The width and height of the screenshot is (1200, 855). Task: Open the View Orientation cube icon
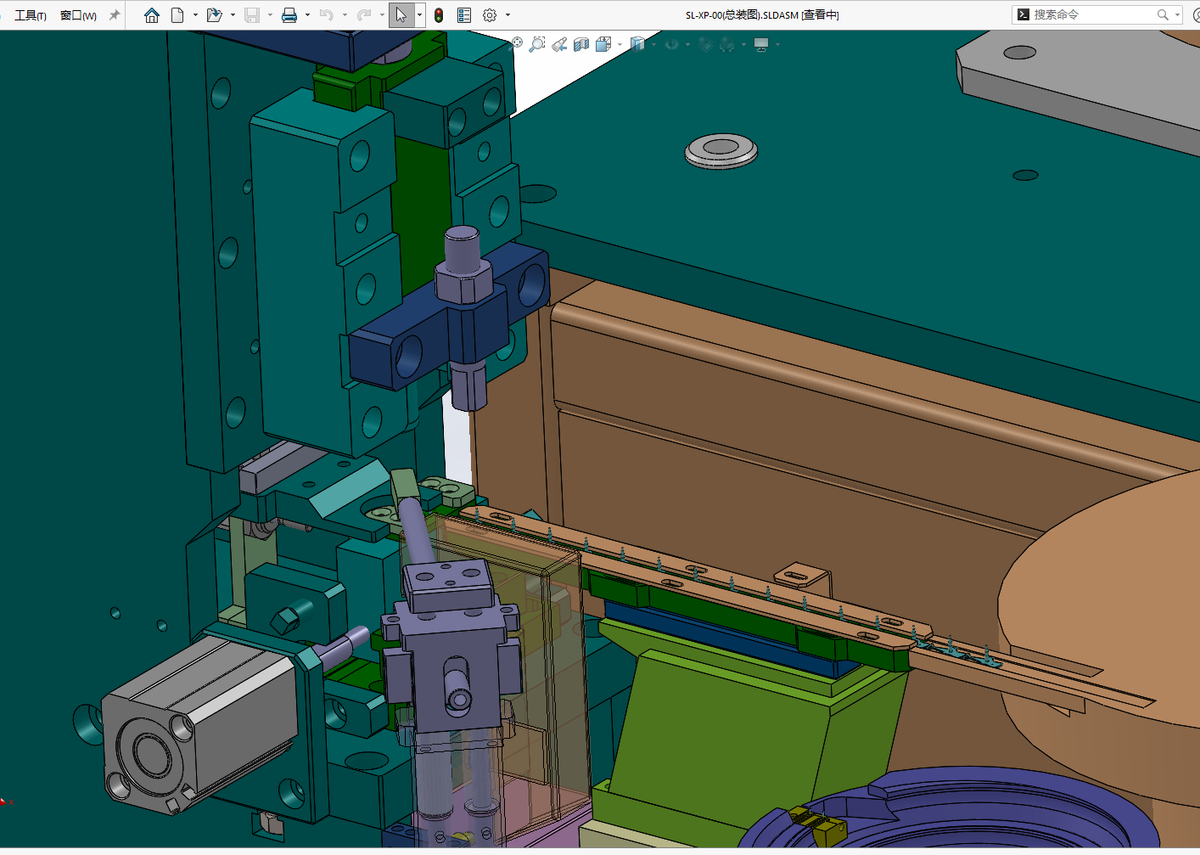[603, 44]
